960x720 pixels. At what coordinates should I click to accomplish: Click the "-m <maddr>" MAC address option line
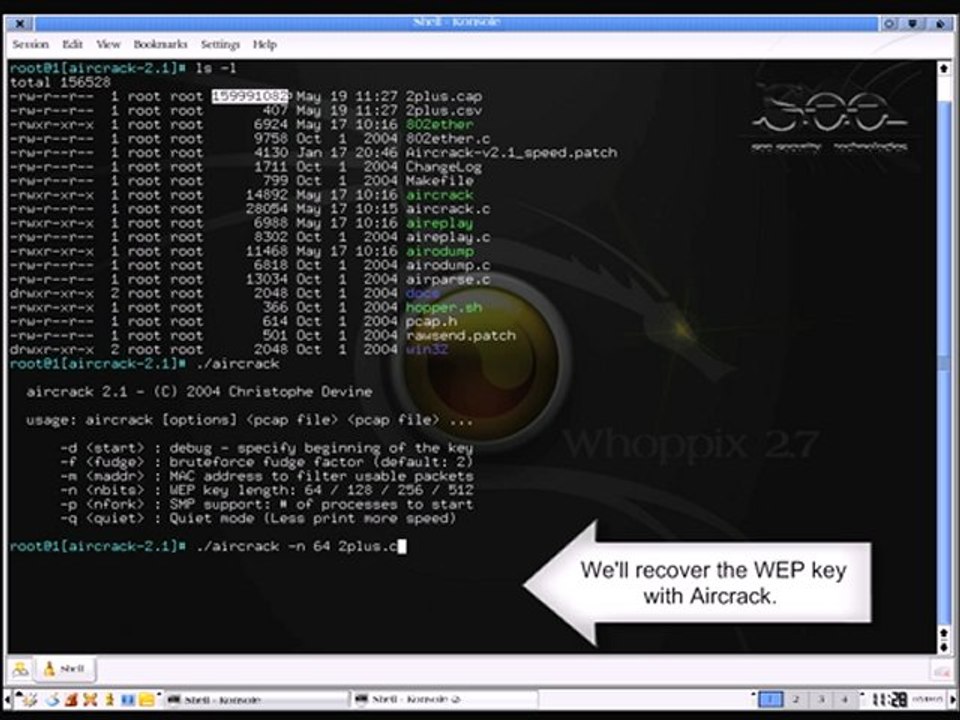point(266,476)
